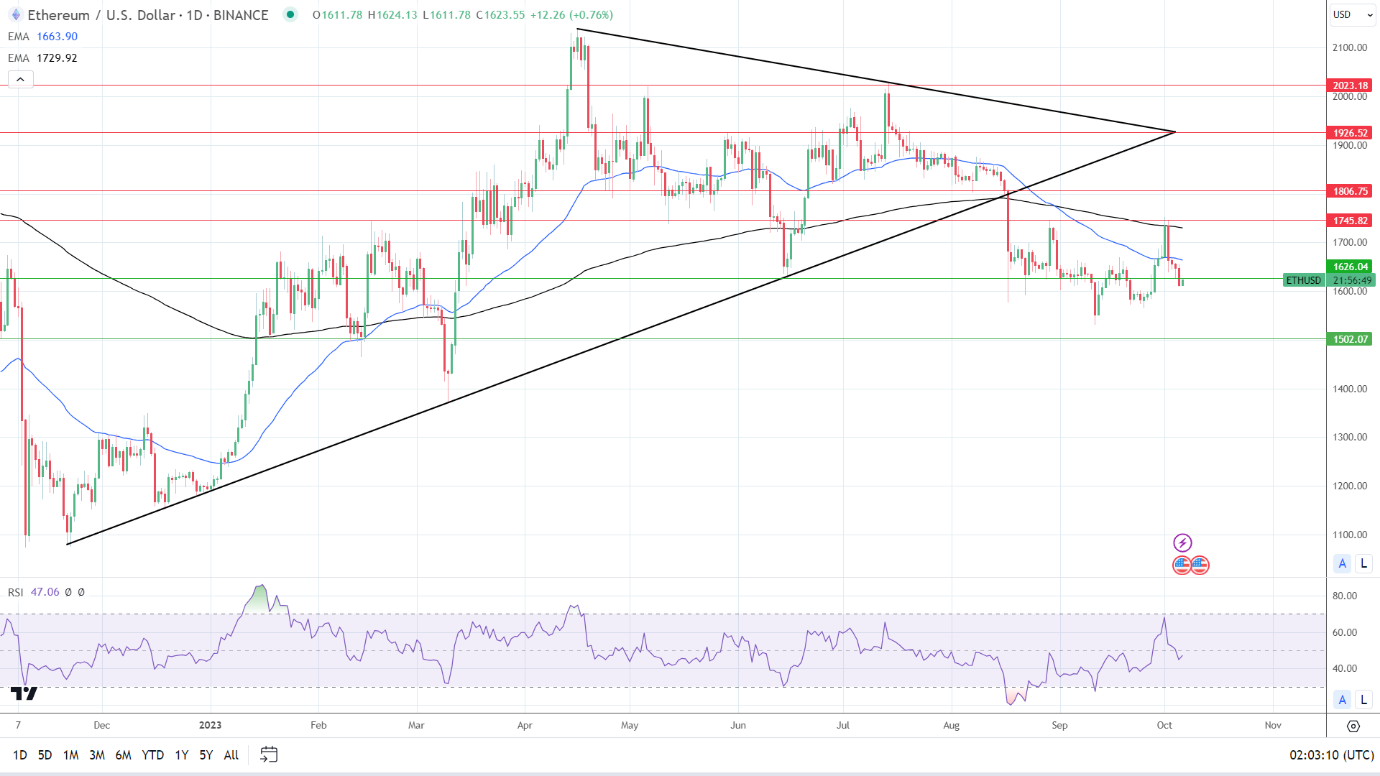Open the right US flag economic event marker
Image resolution: width=1380 pixels, height=776 pixels.
pos(1200,565)
